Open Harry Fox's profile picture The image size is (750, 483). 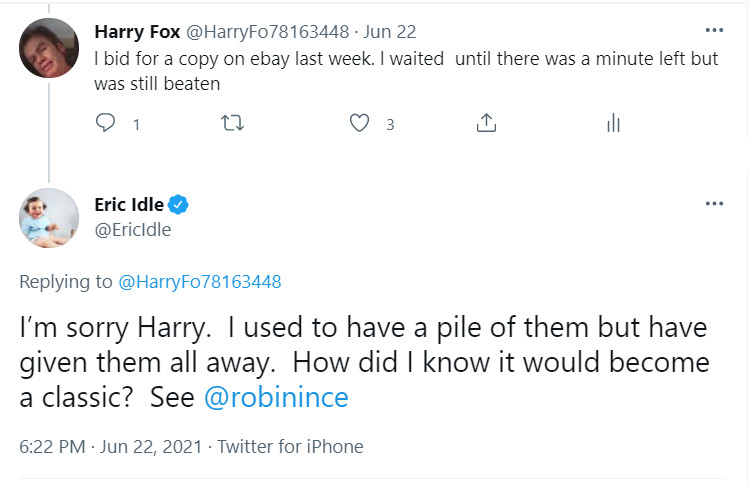tap(49, 48)
